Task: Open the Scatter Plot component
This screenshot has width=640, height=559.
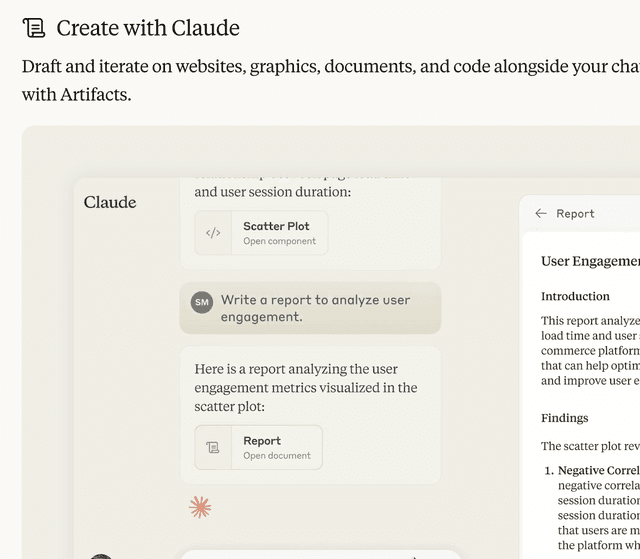Action: tap(261, 233)
